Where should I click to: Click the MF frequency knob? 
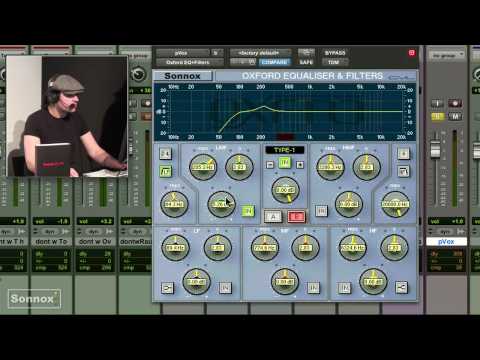coord(265,248)
